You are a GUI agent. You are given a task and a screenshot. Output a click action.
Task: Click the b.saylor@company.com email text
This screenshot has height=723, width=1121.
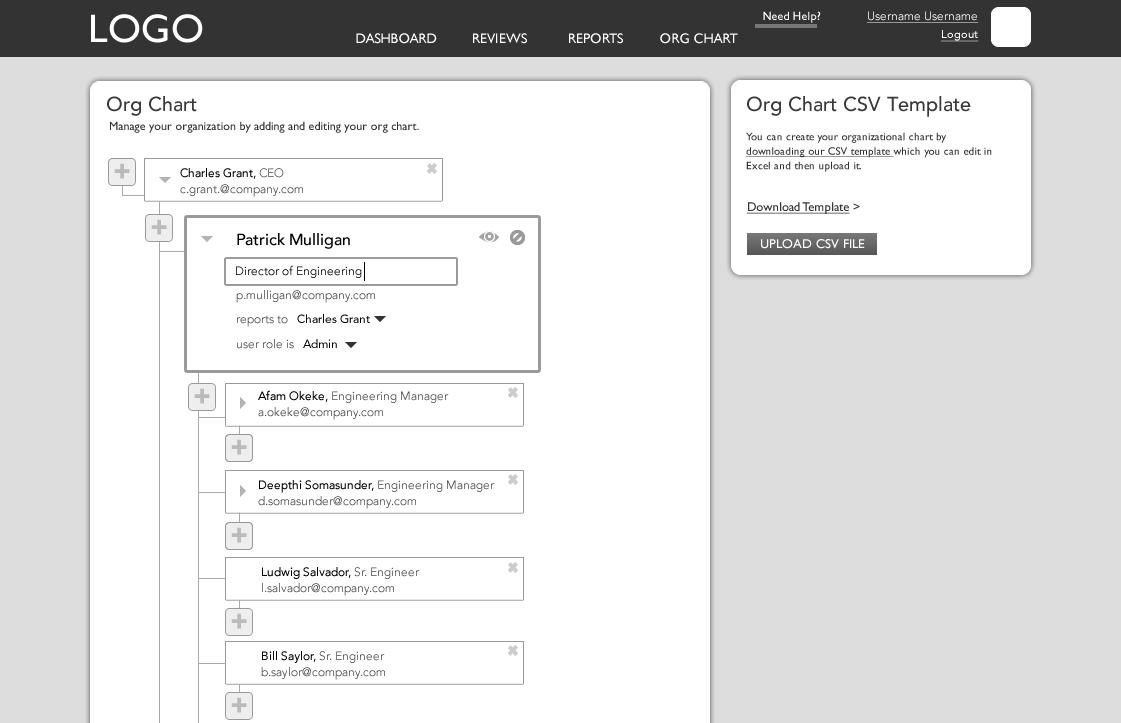coord(323,672)
